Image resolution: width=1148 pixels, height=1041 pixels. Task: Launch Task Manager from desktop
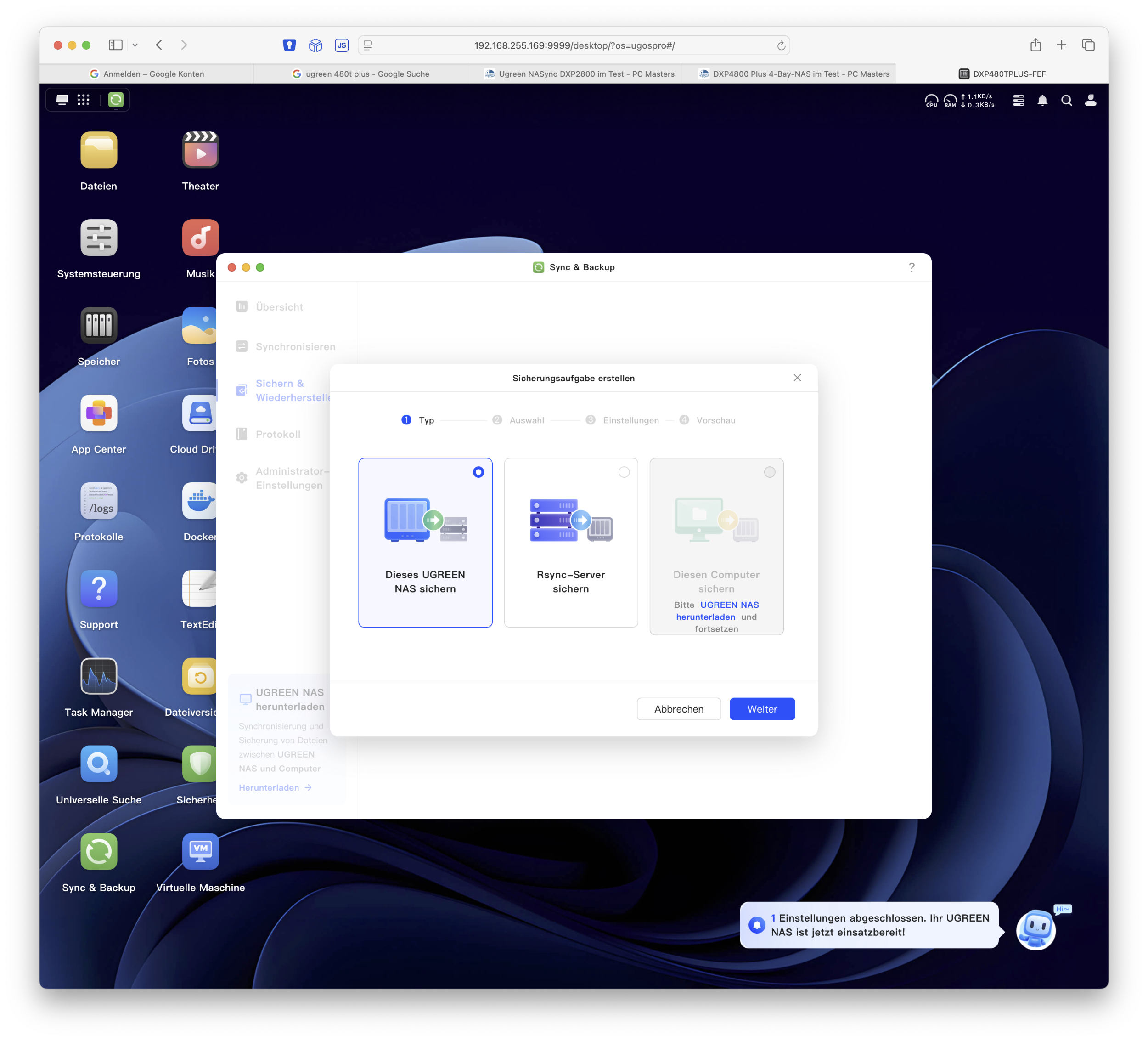tap(99, 676)
